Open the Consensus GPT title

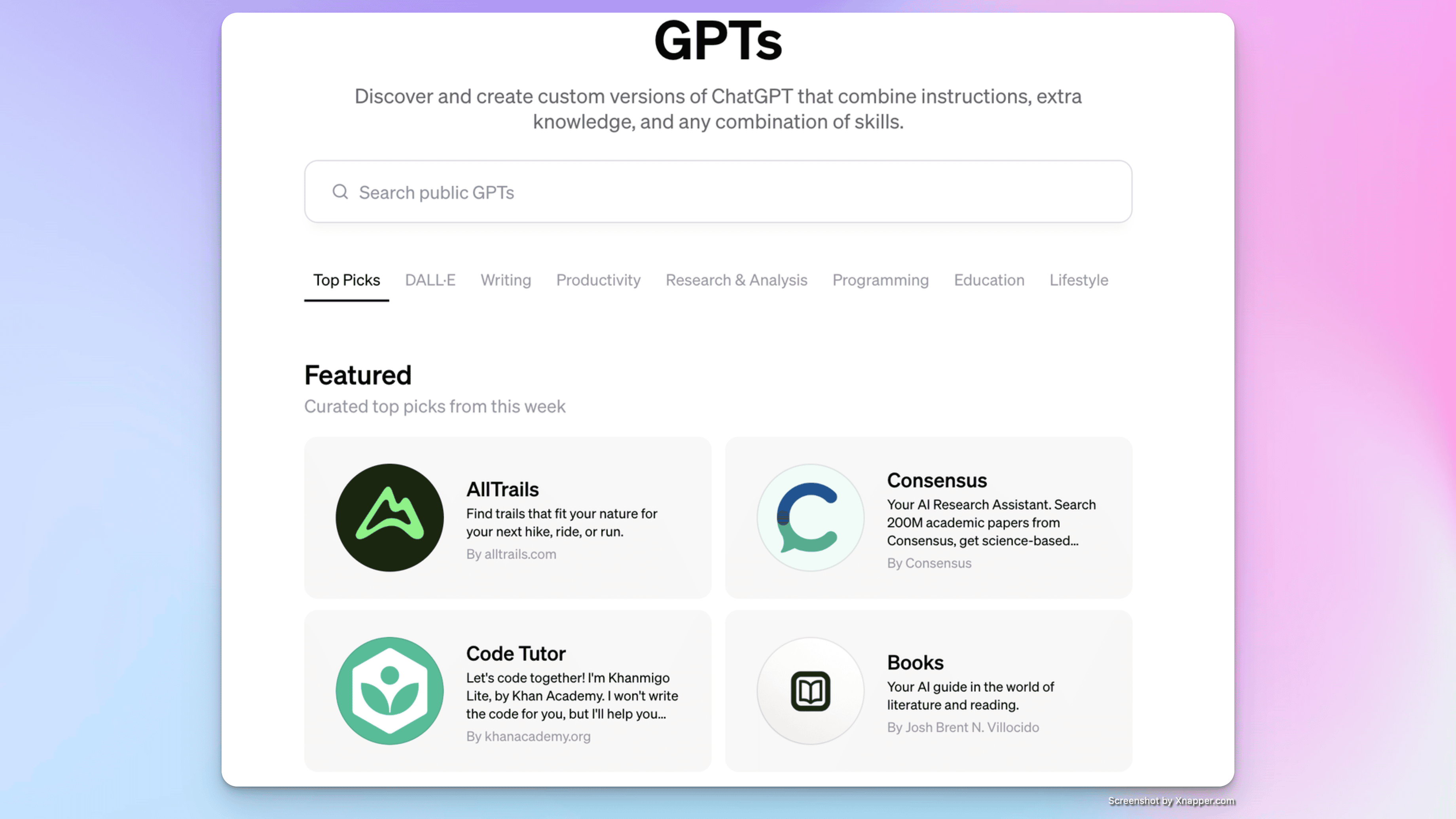(937, 480)
